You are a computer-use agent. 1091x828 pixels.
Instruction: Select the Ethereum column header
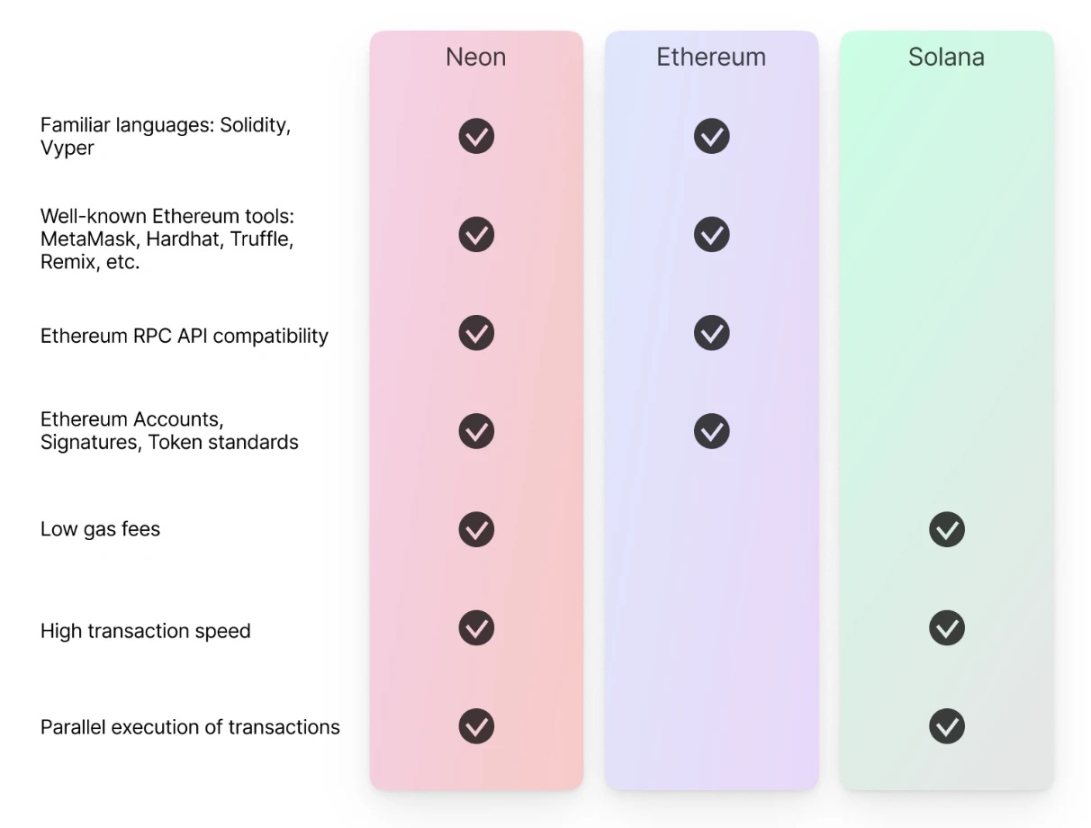[x=711, y=57]
